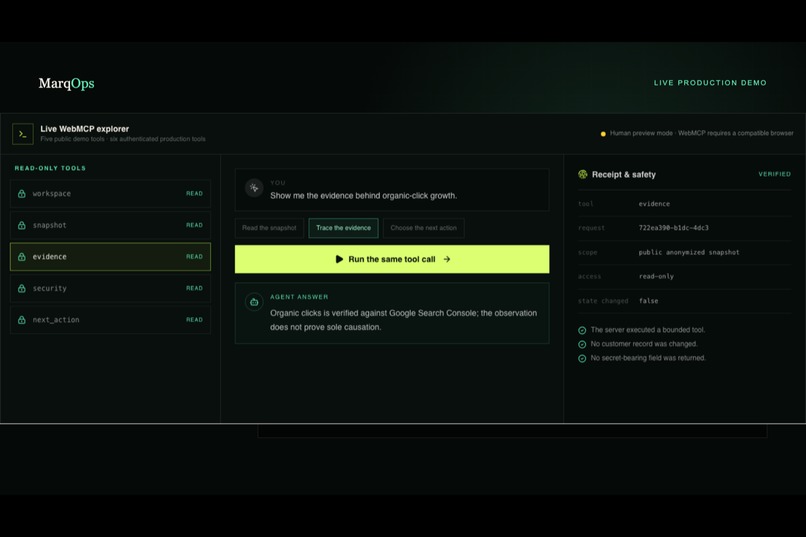This screenshot has width=806, height=537.
Task: Select the workspace tool
Action: pyautogui.click(x=110, y=194)
